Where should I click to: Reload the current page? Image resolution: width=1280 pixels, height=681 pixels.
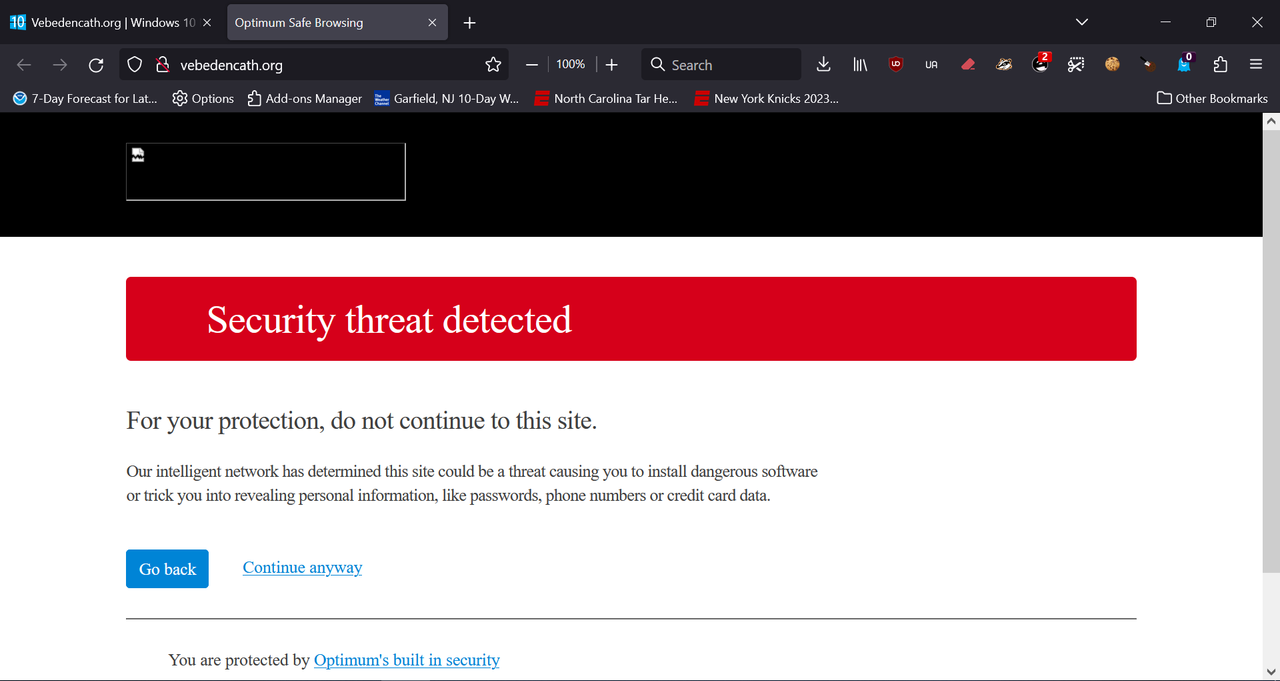[96, 65]
